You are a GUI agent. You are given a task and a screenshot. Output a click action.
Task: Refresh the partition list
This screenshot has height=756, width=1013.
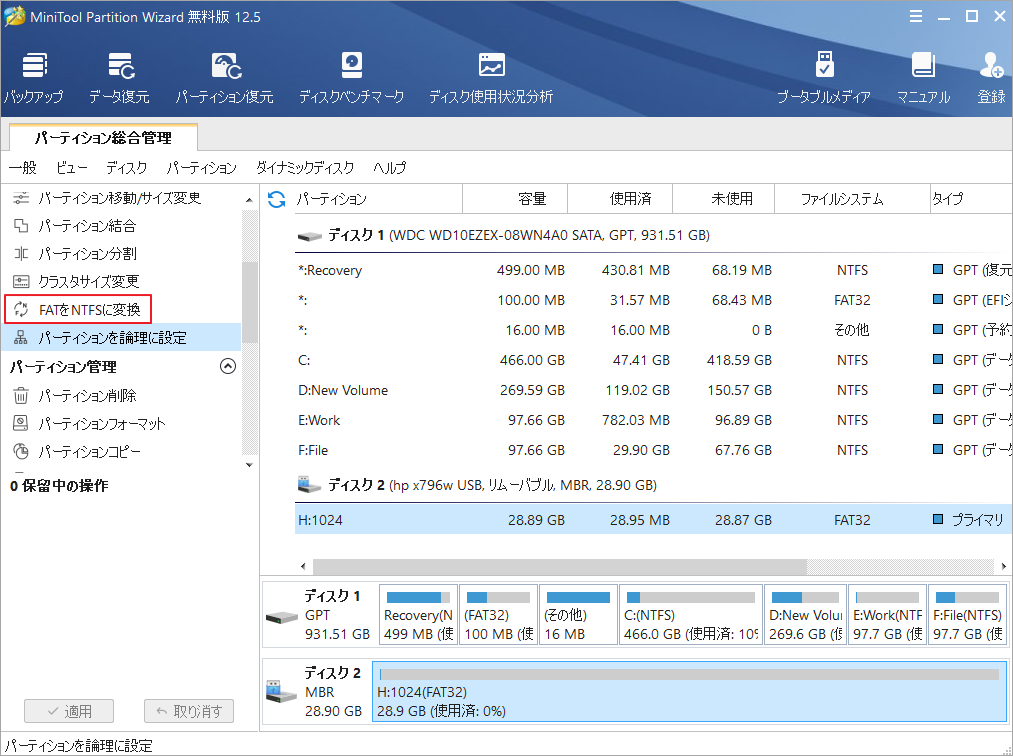pos(277,200)
